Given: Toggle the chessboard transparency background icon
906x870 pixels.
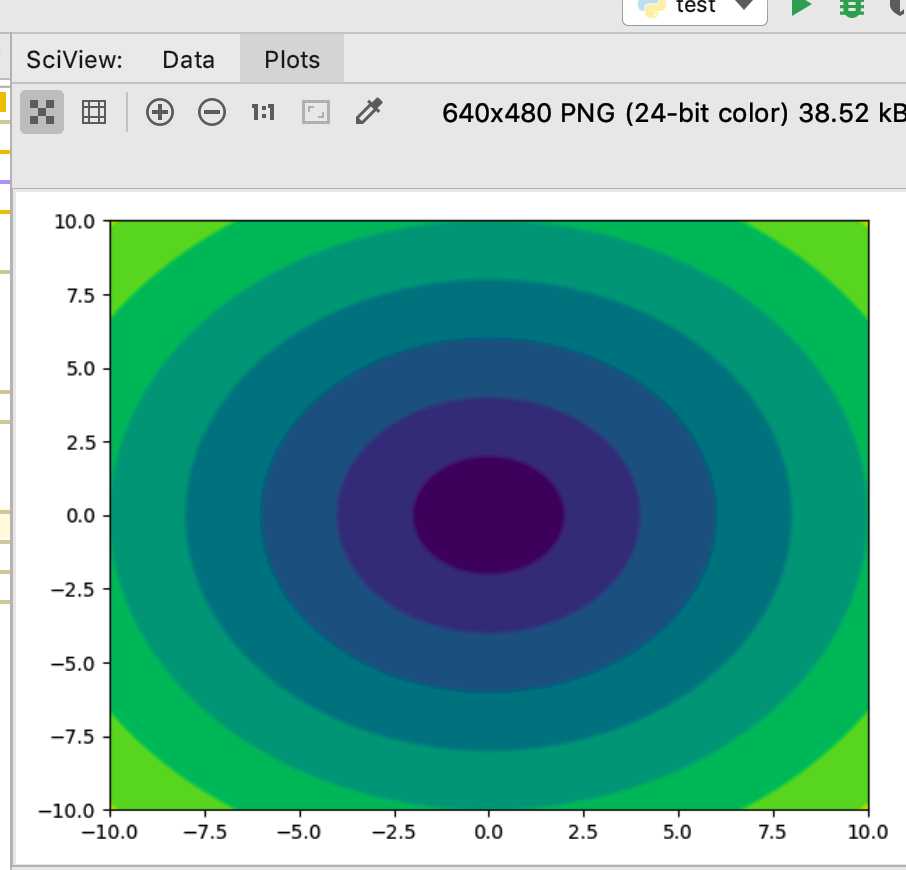Looking at the screenshot, I should [x=42, y=112].
